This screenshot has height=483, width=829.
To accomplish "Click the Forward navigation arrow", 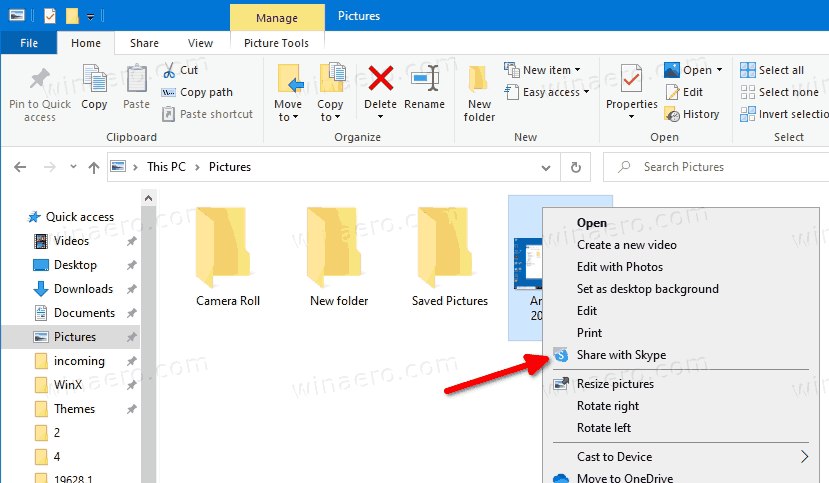I will 50,167.
